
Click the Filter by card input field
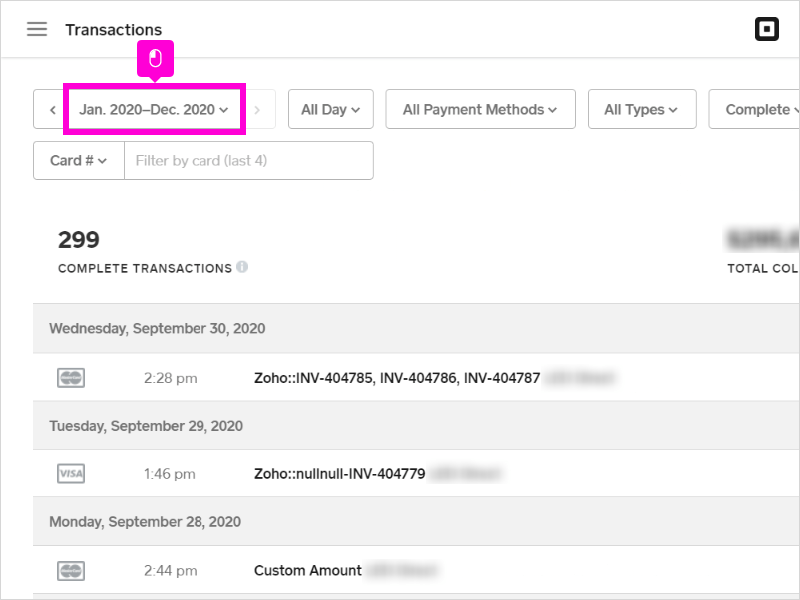click(x=249, y=160)
